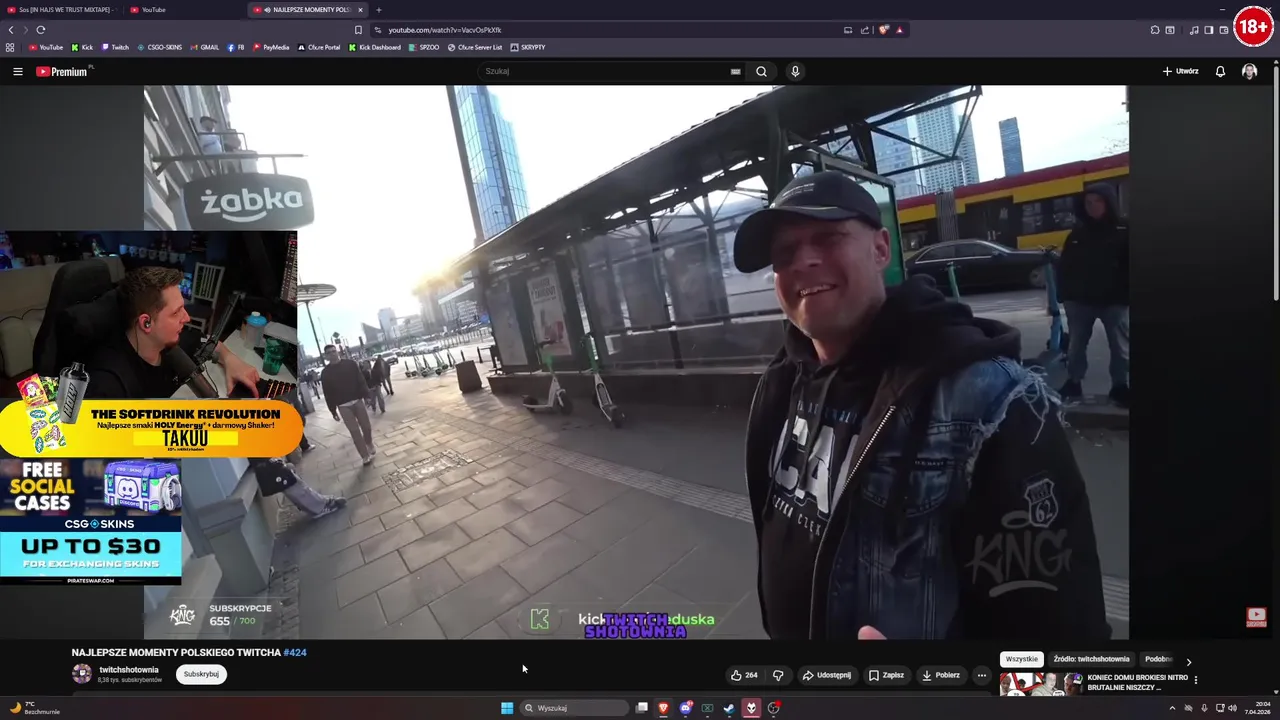This screenshot has width=1280, height=720.
Task: Go to YouTube Premium home logo
Action: point(63,71)
